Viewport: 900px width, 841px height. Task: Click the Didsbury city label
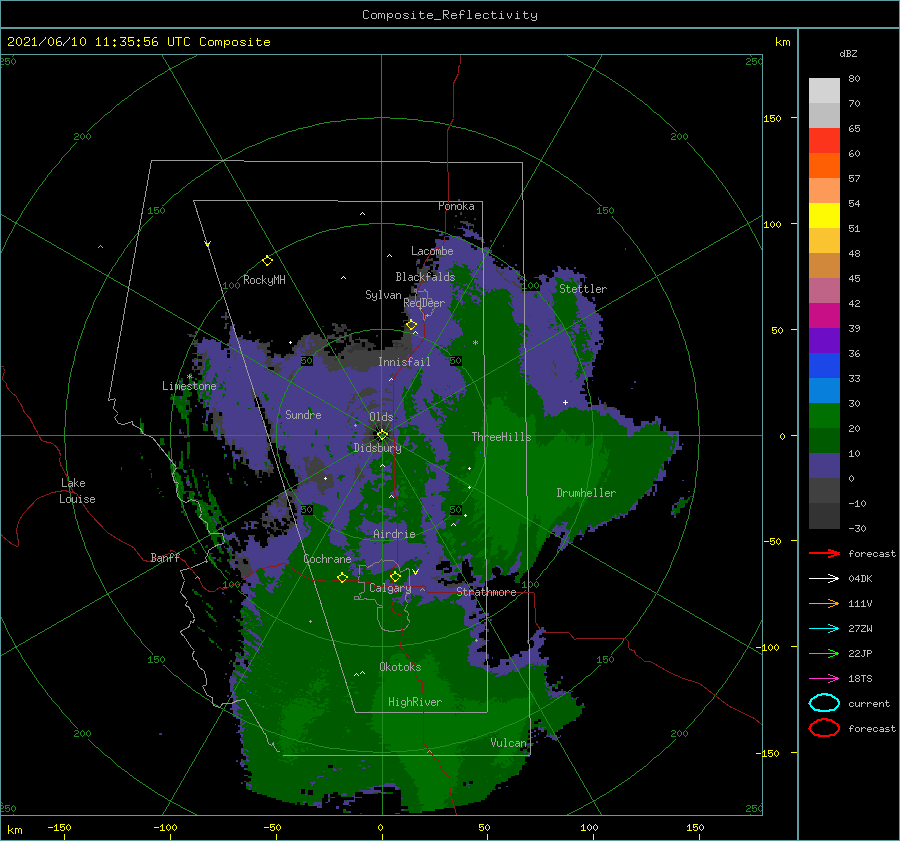[x=377, y=448]
